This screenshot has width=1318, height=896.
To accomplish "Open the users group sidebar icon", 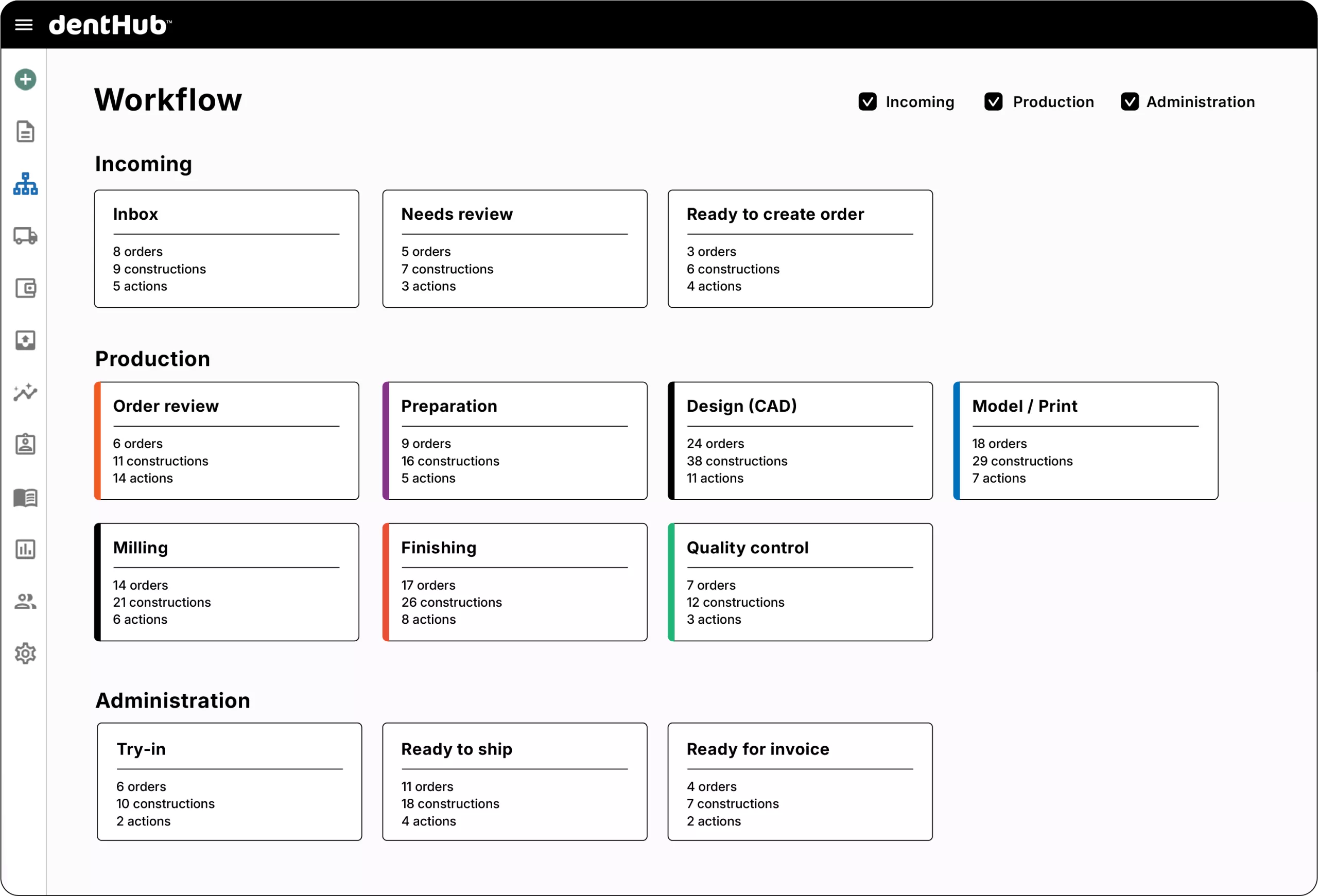I will tap(25, 601).
